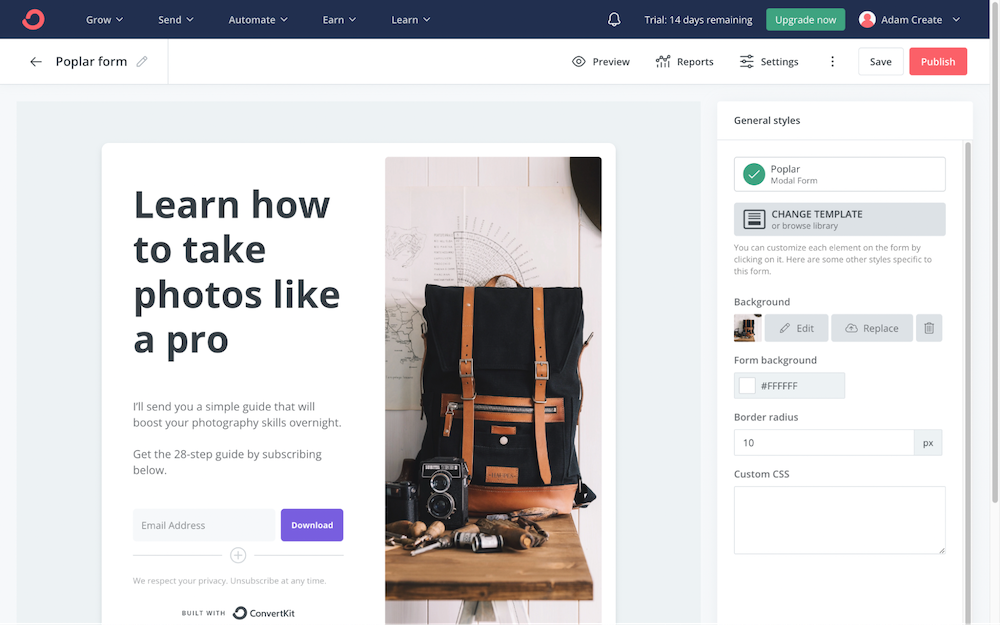Click the Change Template button
Viewport: 1000px width, 625px height.
pyautogui.click(x=839, y=219)
